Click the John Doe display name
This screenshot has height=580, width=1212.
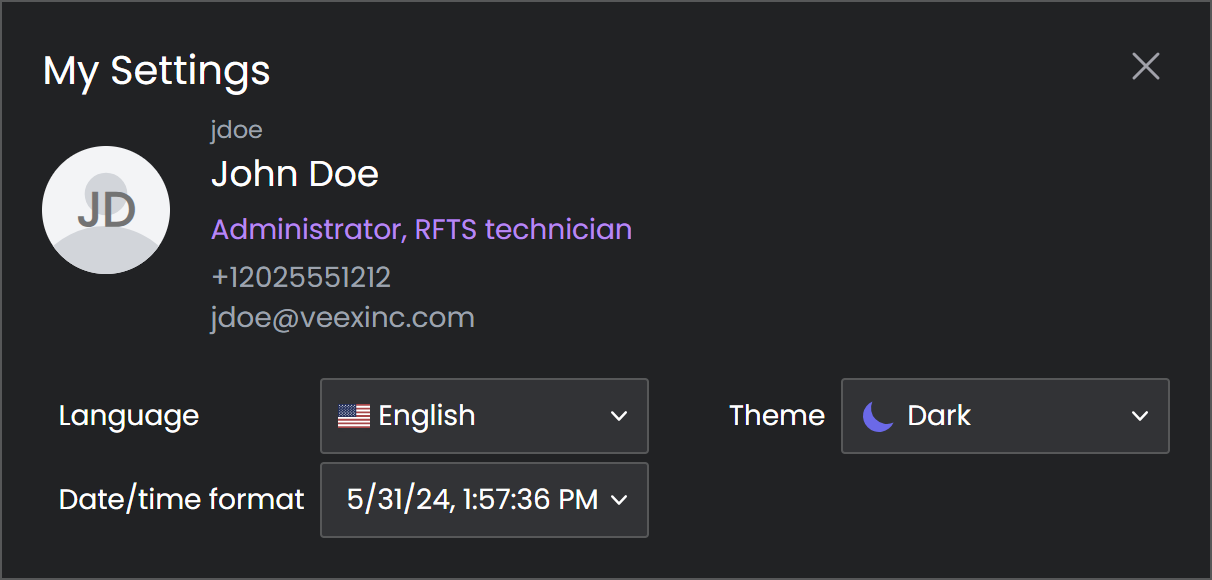(x=295, y=174)
